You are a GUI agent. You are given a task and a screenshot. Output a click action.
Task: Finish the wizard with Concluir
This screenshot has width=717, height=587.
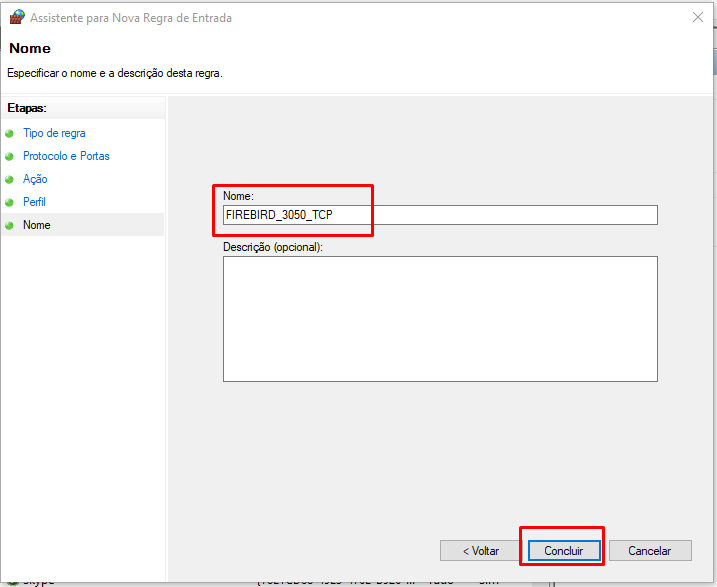pyautogui.click(x=563, y=551)
